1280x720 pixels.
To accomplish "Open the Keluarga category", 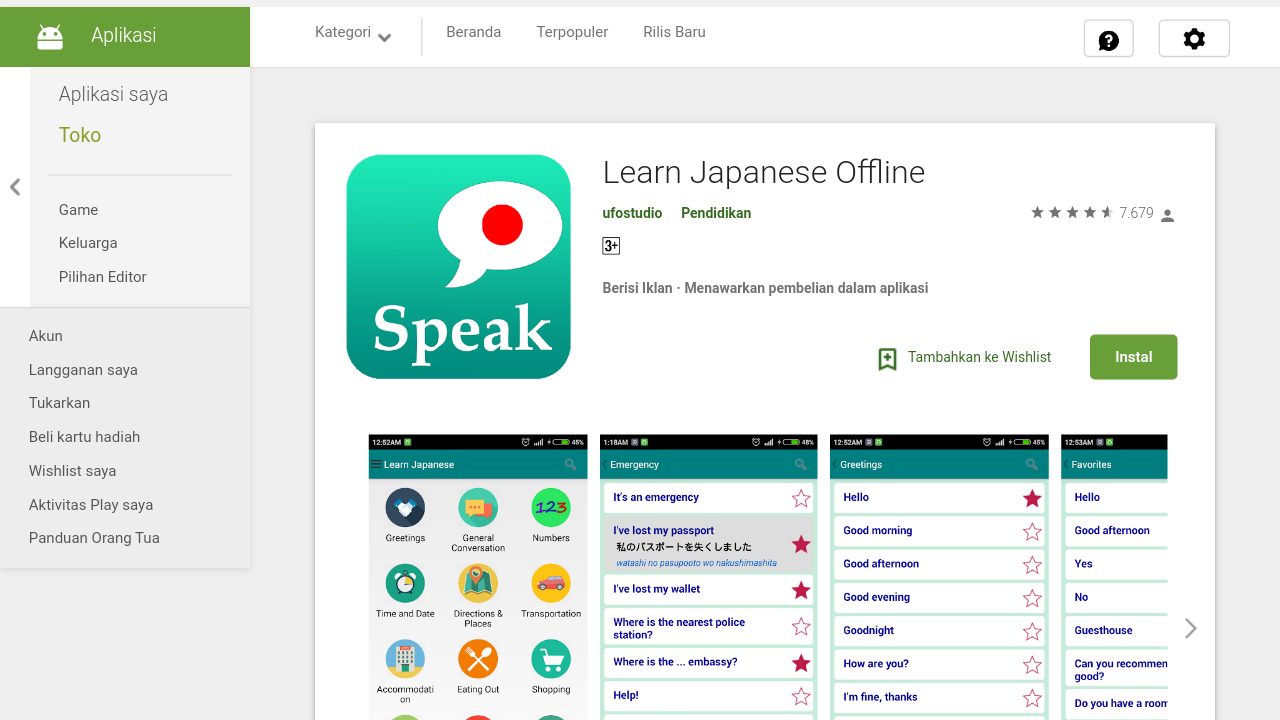I will click(88, 243).
